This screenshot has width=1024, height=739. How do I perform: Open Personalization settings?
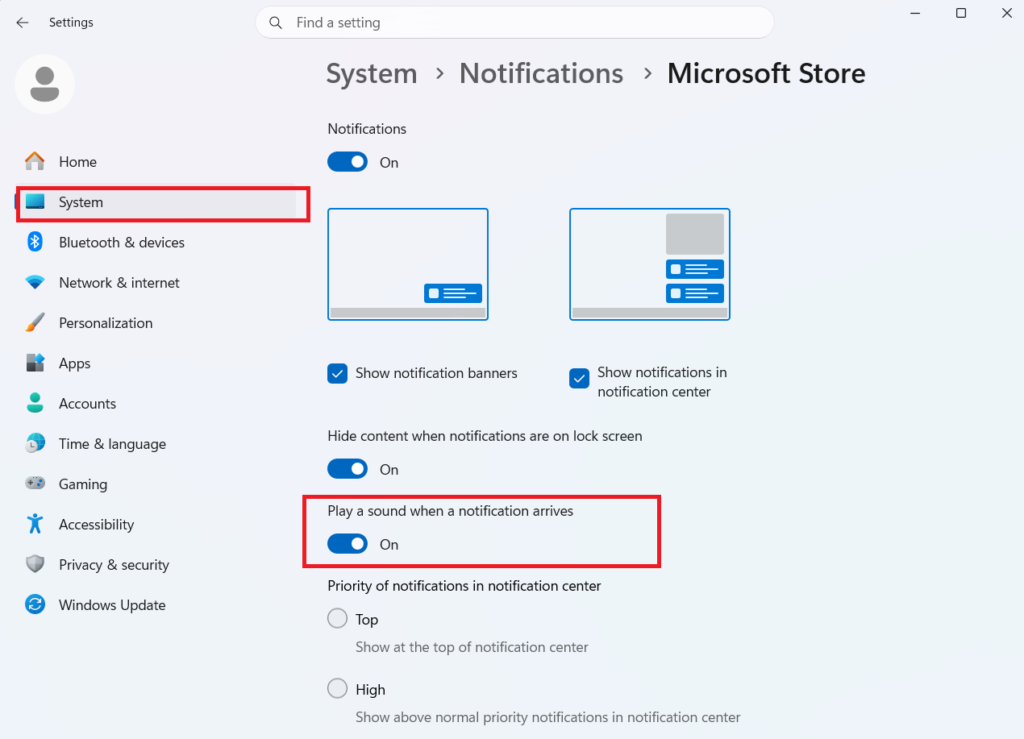pos(157,323)
